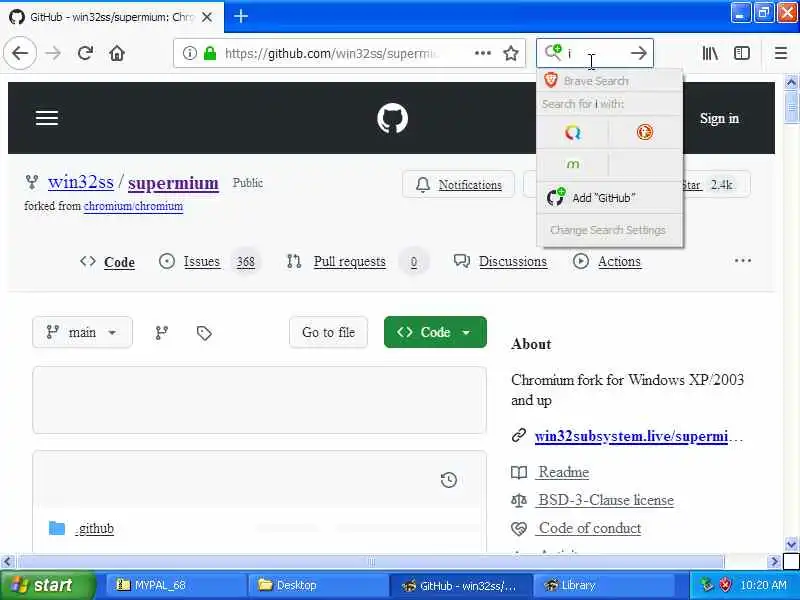Viewport: 800px width, 600px height.
Task: View branches via the branch icon
Action: [161, 333]
